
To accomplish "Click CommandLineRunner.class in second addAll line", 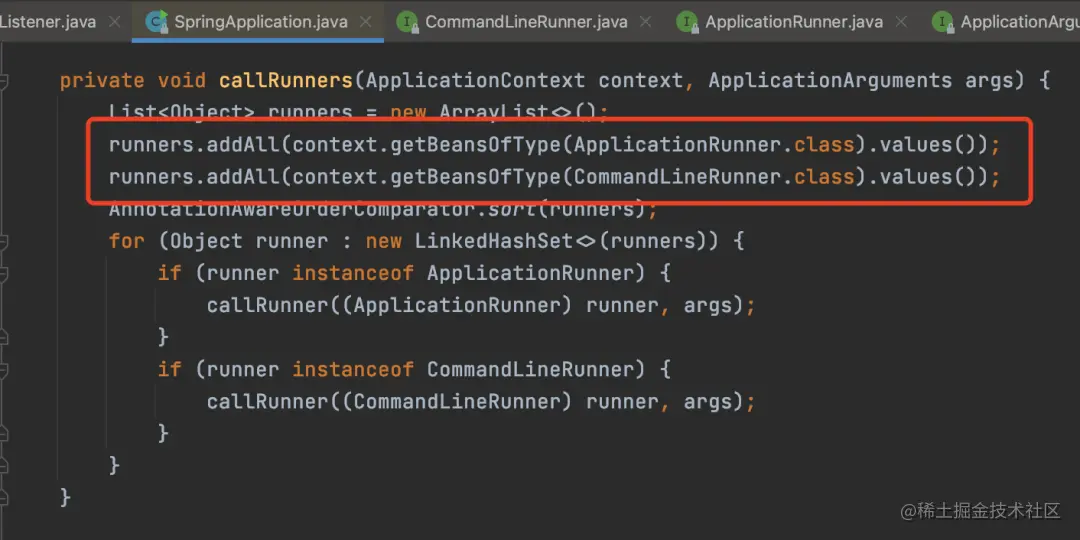I will (713, 177).
